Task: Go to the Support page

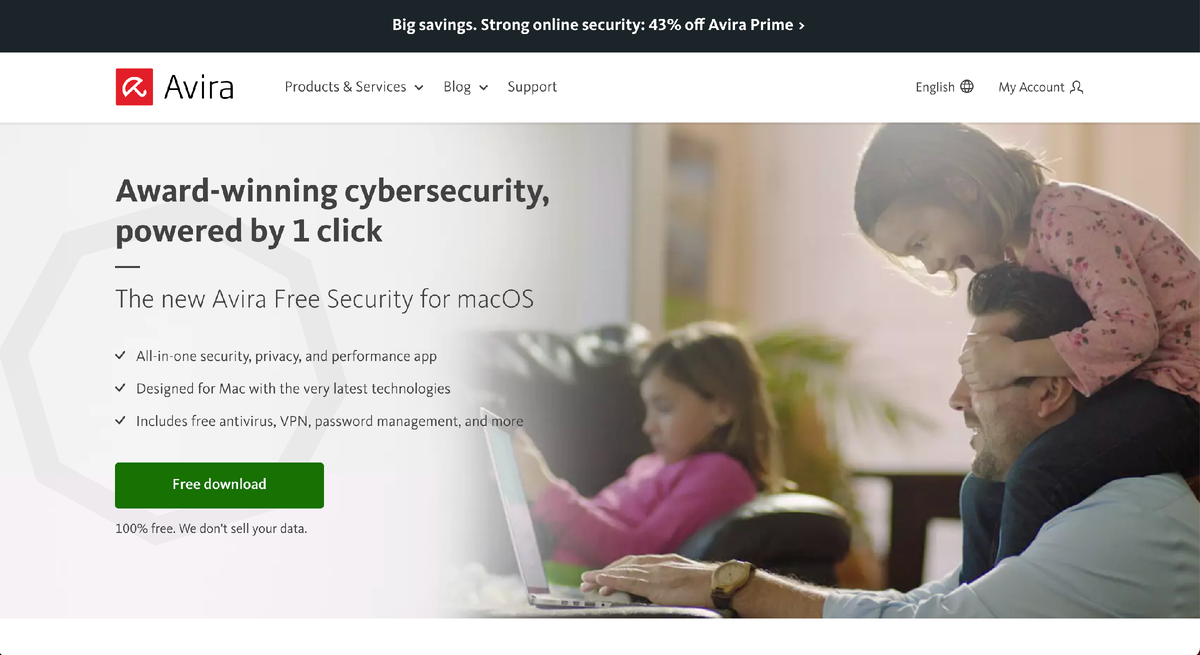Action: tap(532, 87)
